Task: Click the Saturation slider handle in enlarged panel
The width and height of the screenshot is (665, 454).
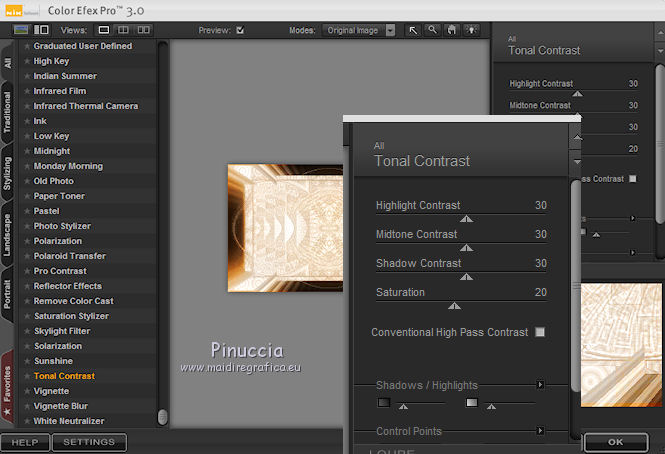Action: [454, 306]
